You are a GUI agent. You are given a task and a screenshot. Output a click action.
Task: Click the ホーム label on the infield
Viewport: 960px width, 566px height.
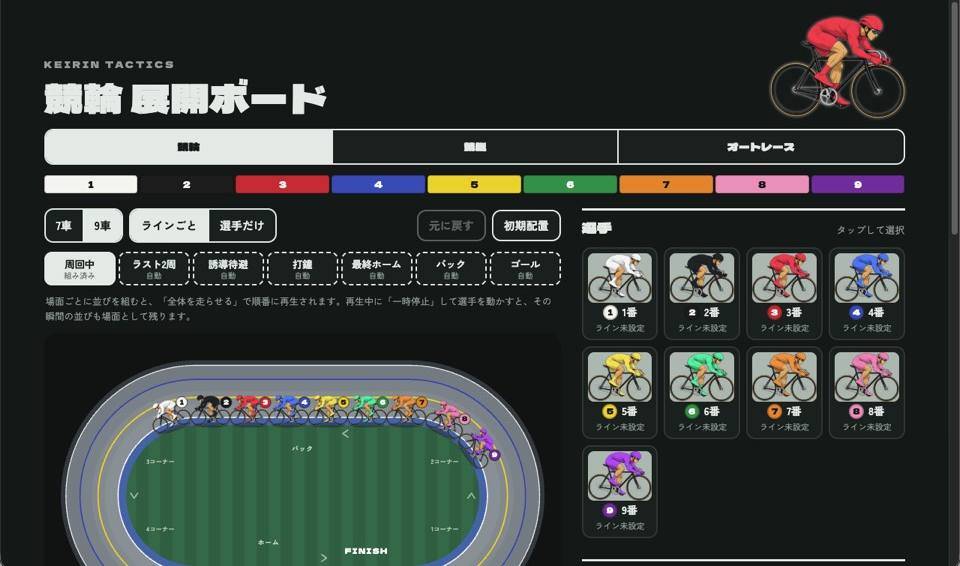click(x=268, y=542)
